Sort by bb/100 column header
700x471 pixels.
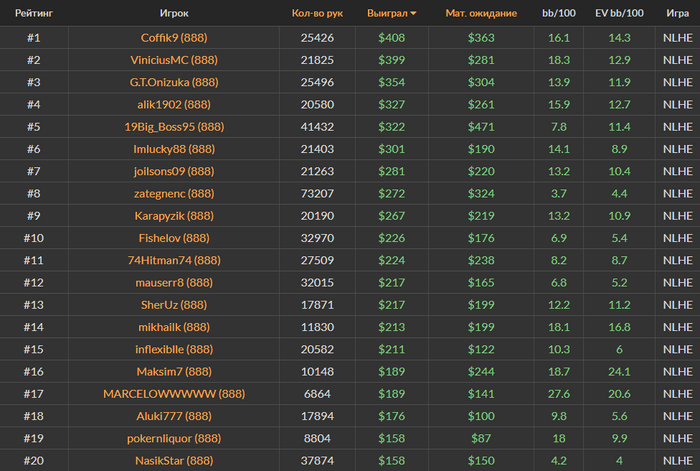tap(559, 14)
